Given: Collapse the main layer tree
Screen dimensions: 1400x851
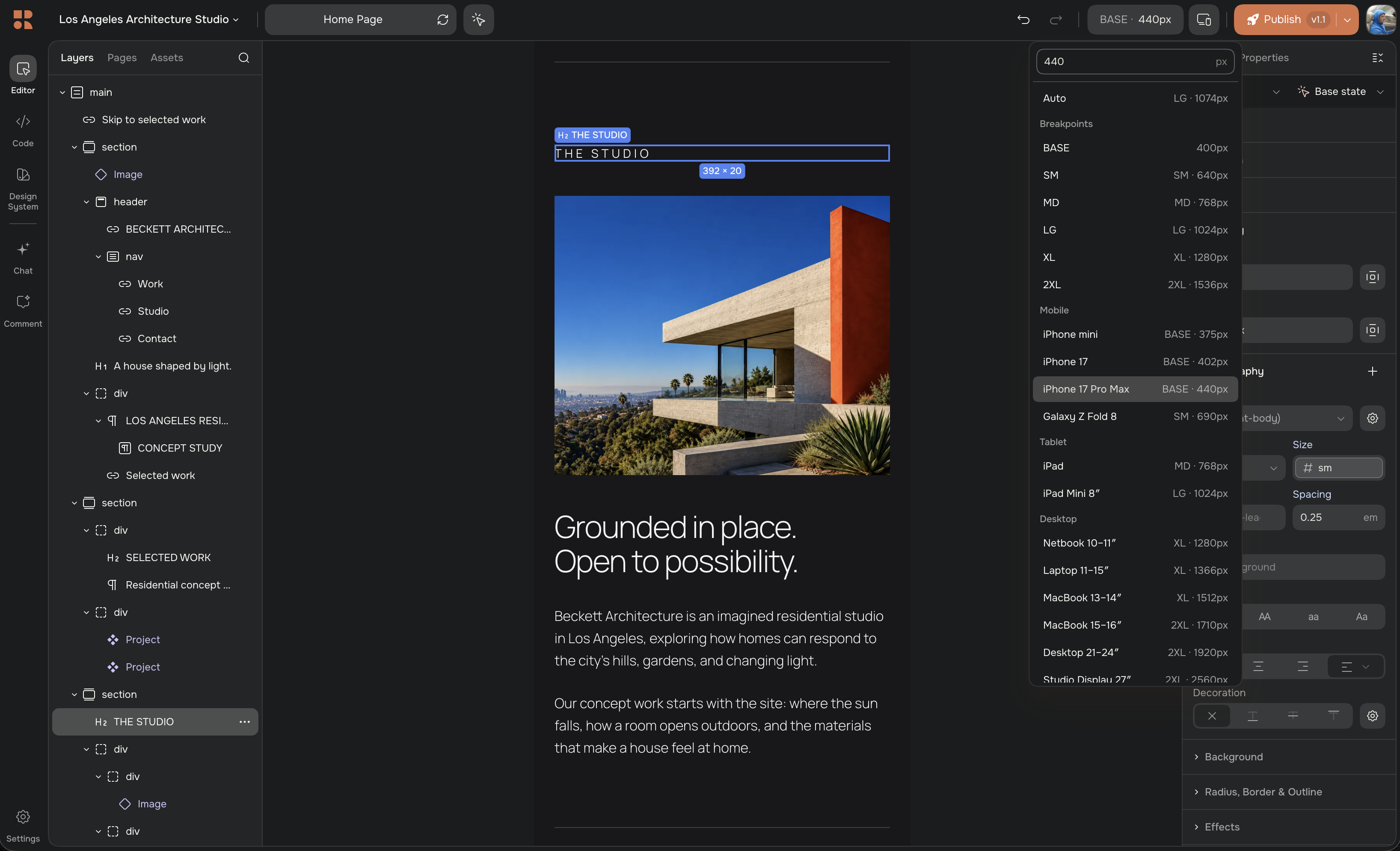Looking at the screenshot, I should tap(62, 92).
